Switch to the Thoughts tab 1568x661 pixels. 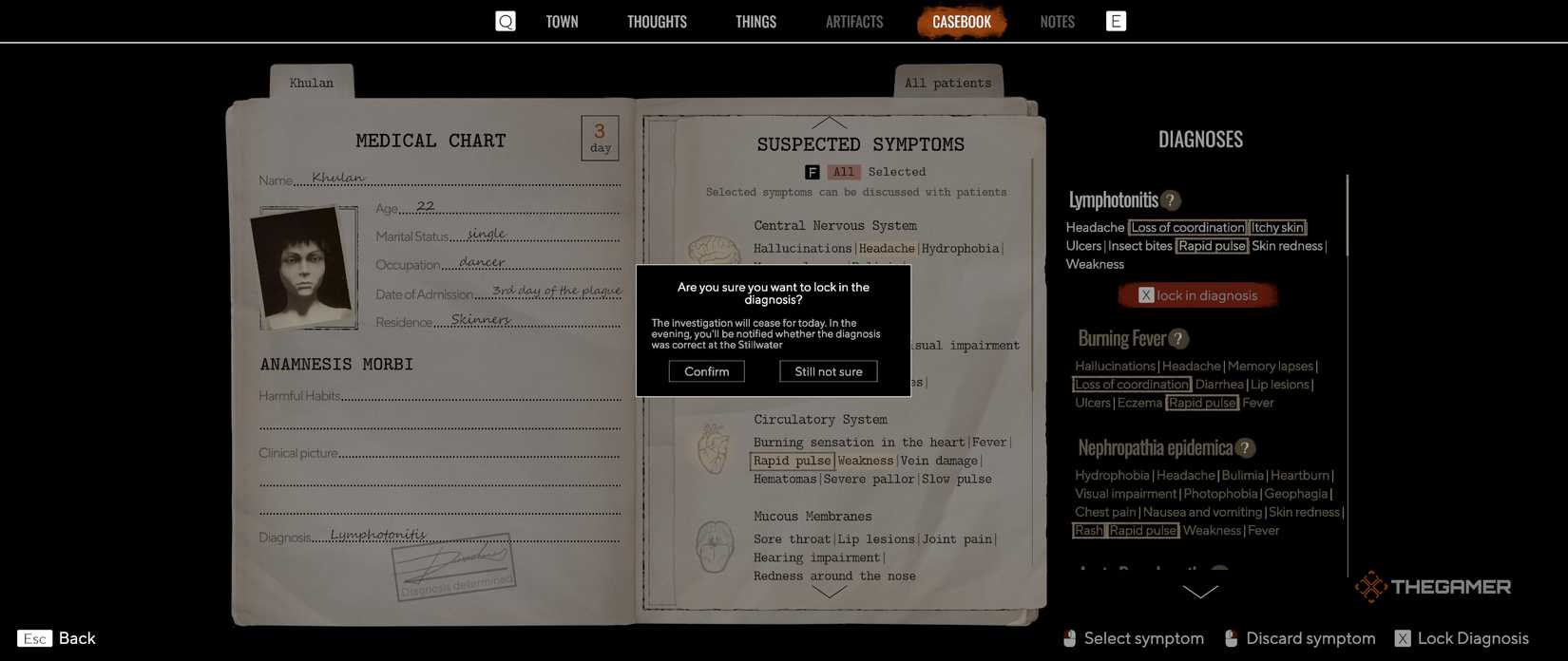[x=657, y=22]
